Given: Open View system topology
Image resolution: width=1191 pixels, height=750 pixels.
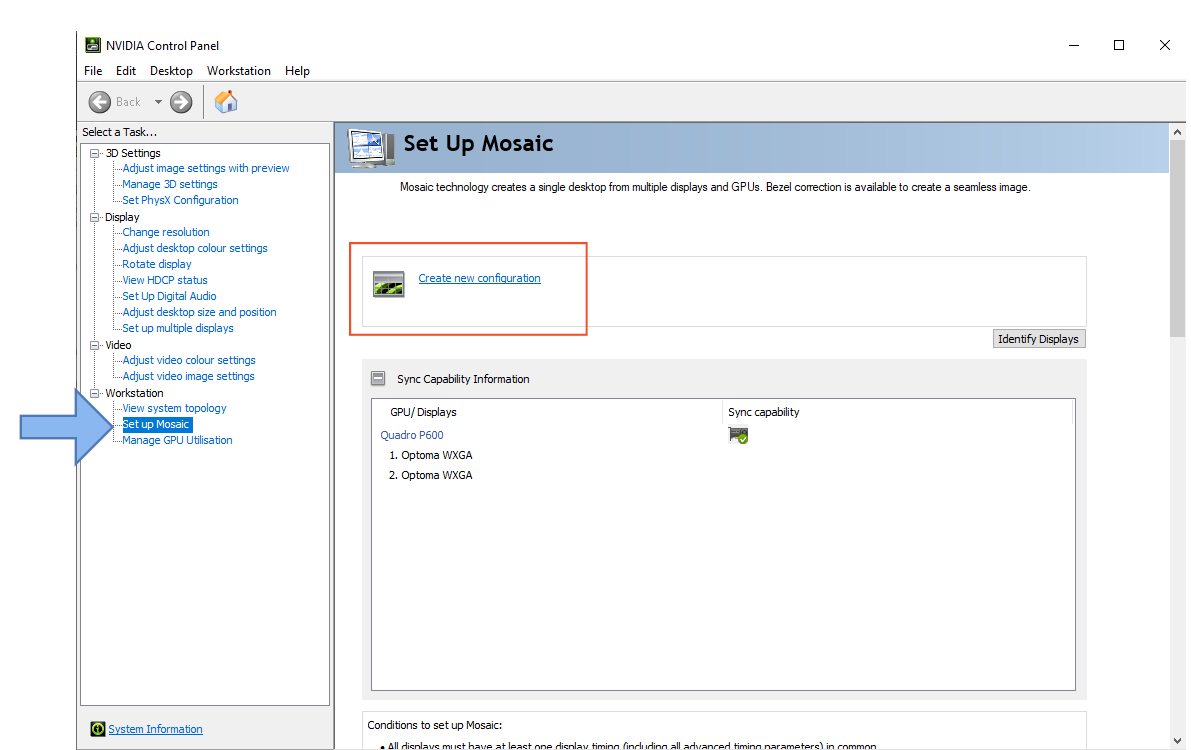Looking at the screenshot, I should (174, 408).
